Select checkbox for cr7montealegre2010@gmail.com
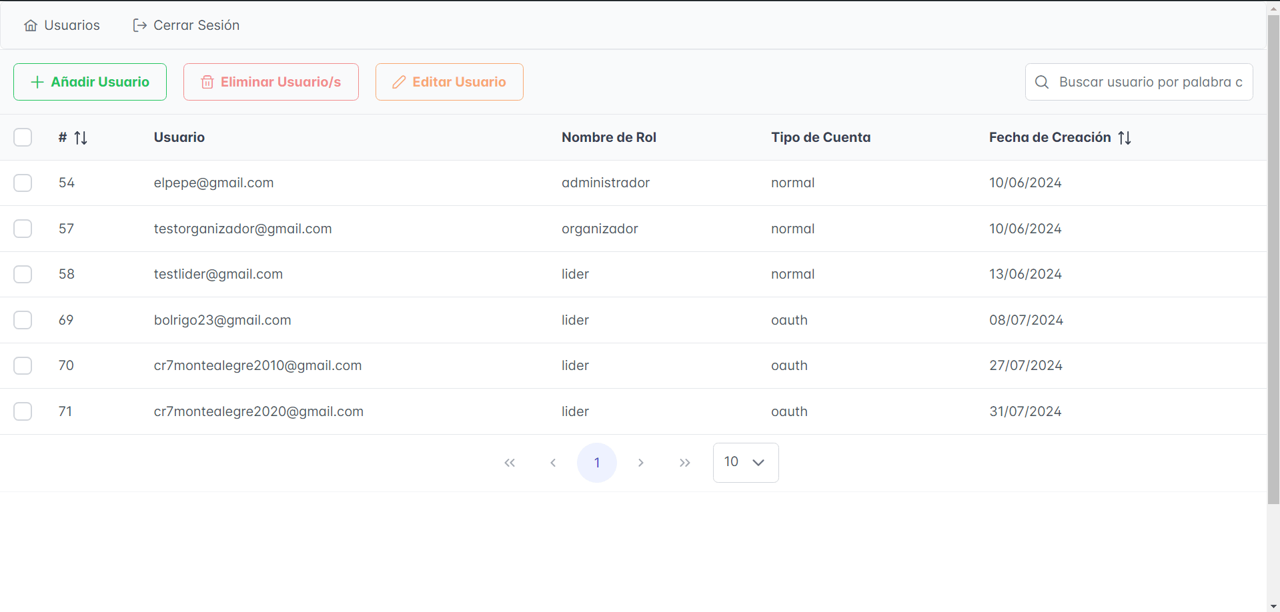This screenshot has height=612, width=1280. (x=23, y=366)
